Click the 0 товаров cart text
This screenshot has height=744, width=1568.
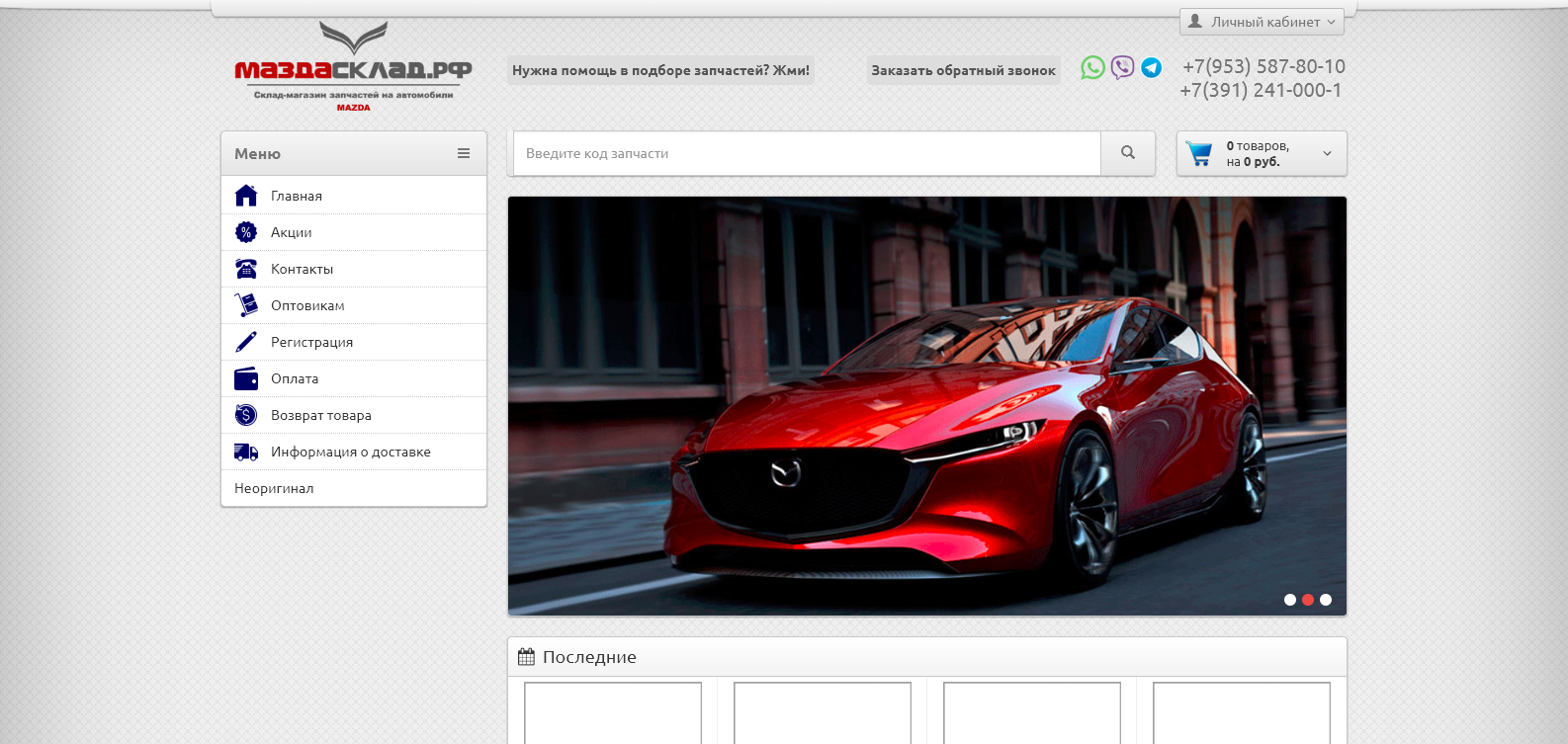point(1258,146)
